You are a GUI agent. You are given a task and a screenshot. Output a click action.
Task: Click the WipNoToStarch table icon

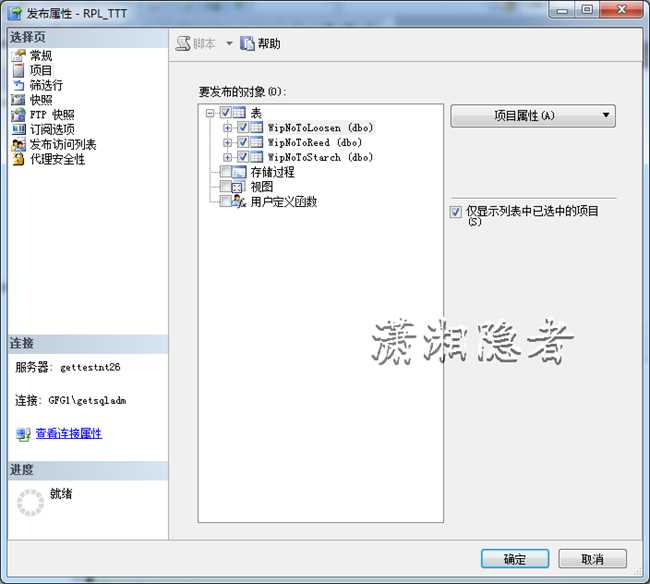coord(256,157)
